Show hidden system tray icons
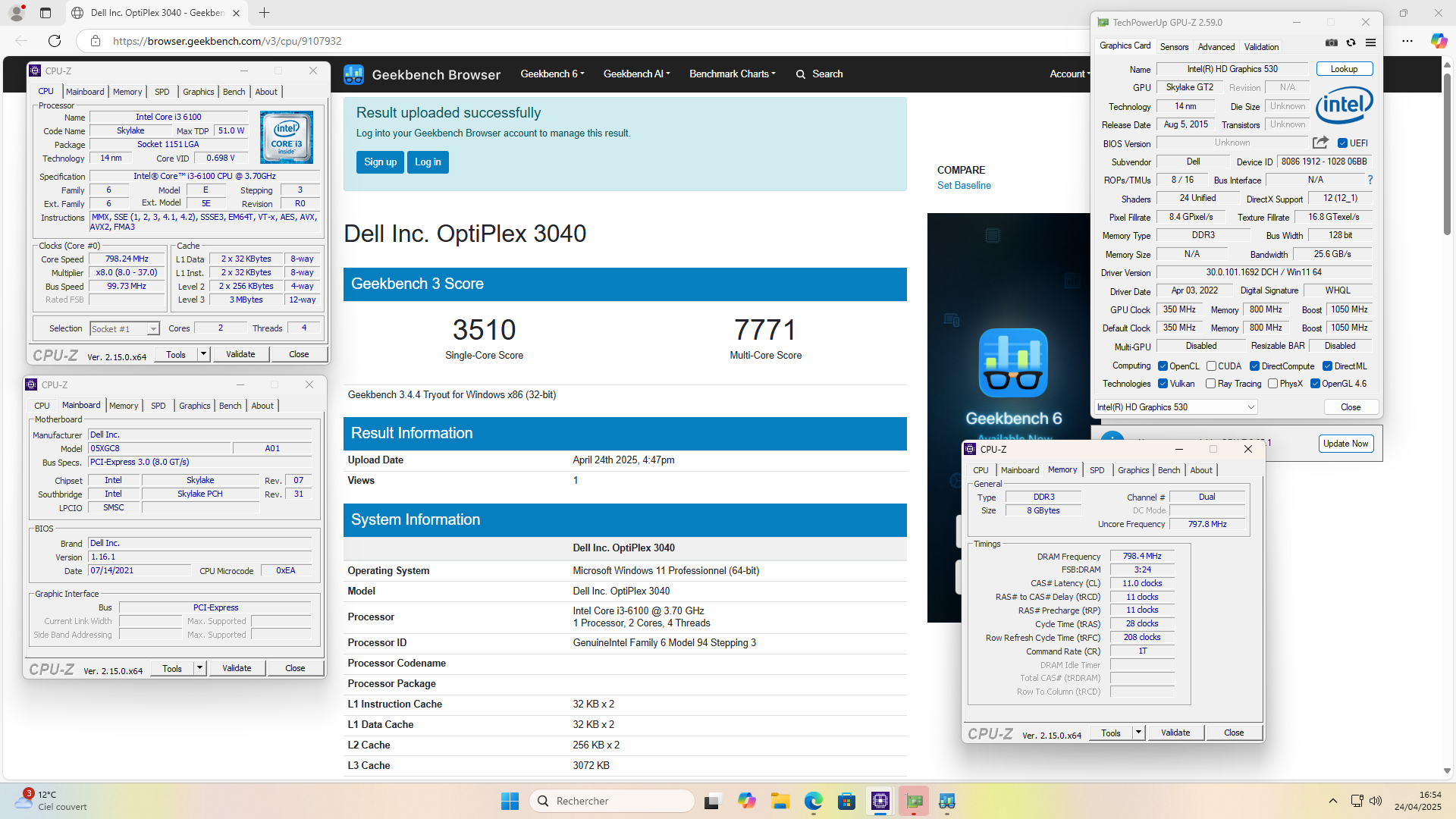 coord(1332,801)
